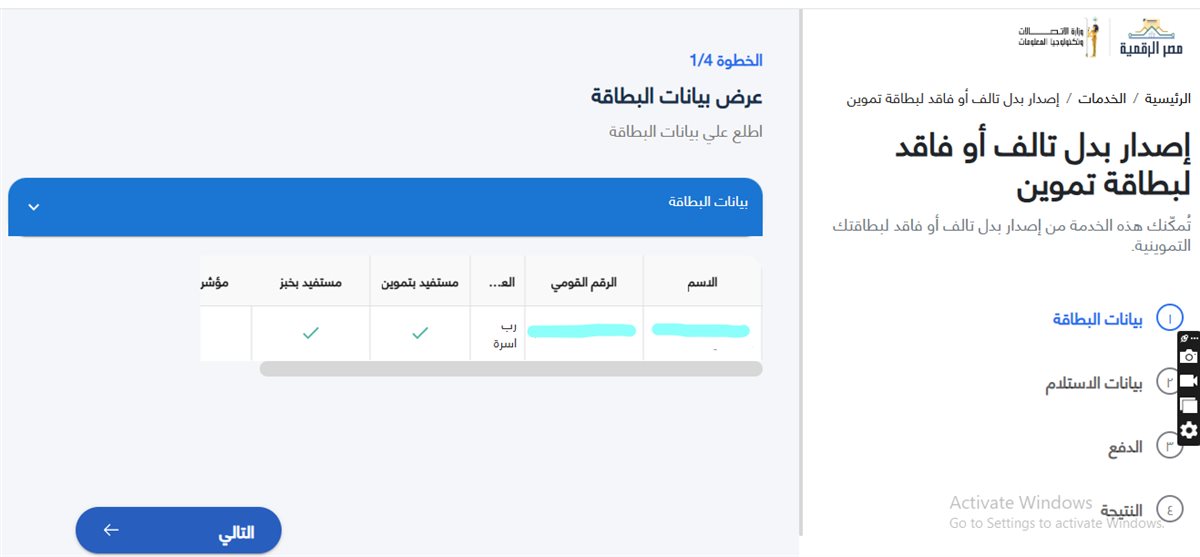The image size is (1200, 557).
Task: Click the مستفيد بتموين checkmark
Action: point(420,333)
